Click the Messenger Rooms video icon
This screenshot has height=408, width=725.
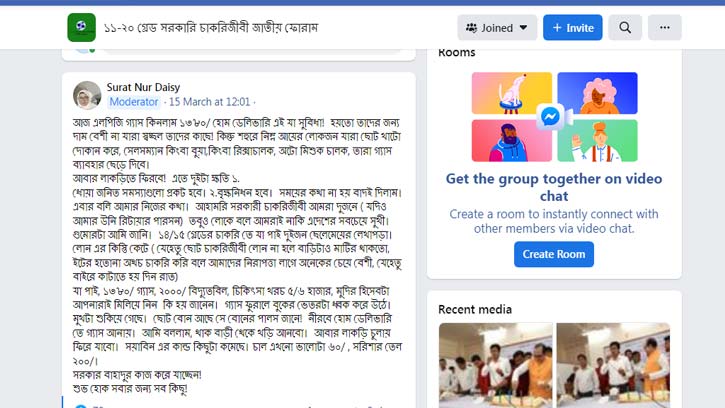pyautogui.click(x=553, y=116)
